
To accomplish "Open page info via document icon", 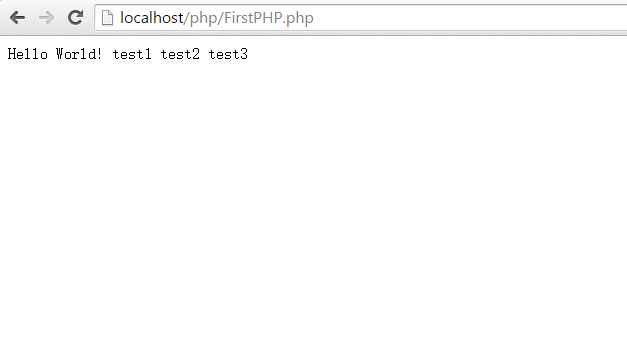I will 107,18.
